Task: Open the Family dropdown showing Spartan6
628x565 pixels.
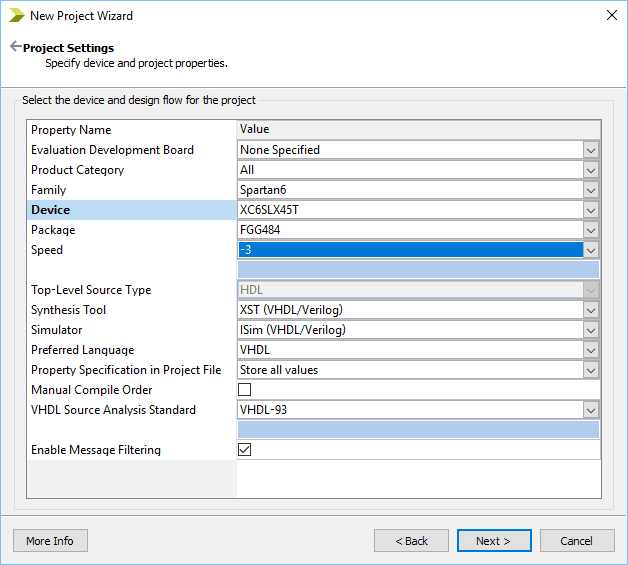Action: pyautogui.click(x=591, y=190)
